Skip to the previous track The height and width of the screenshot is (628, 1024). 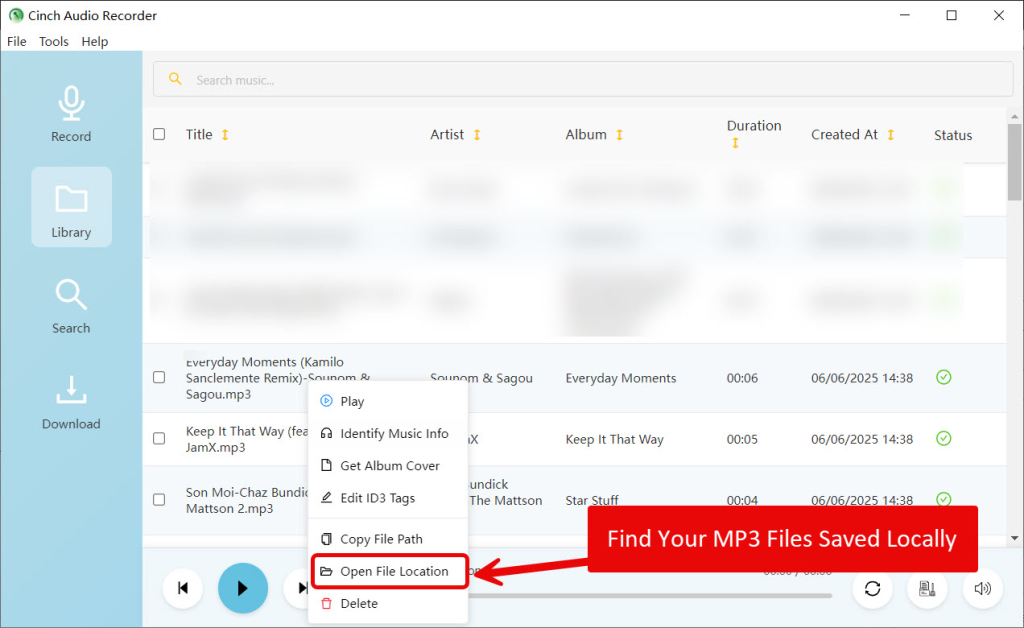(x=183, y=588)
